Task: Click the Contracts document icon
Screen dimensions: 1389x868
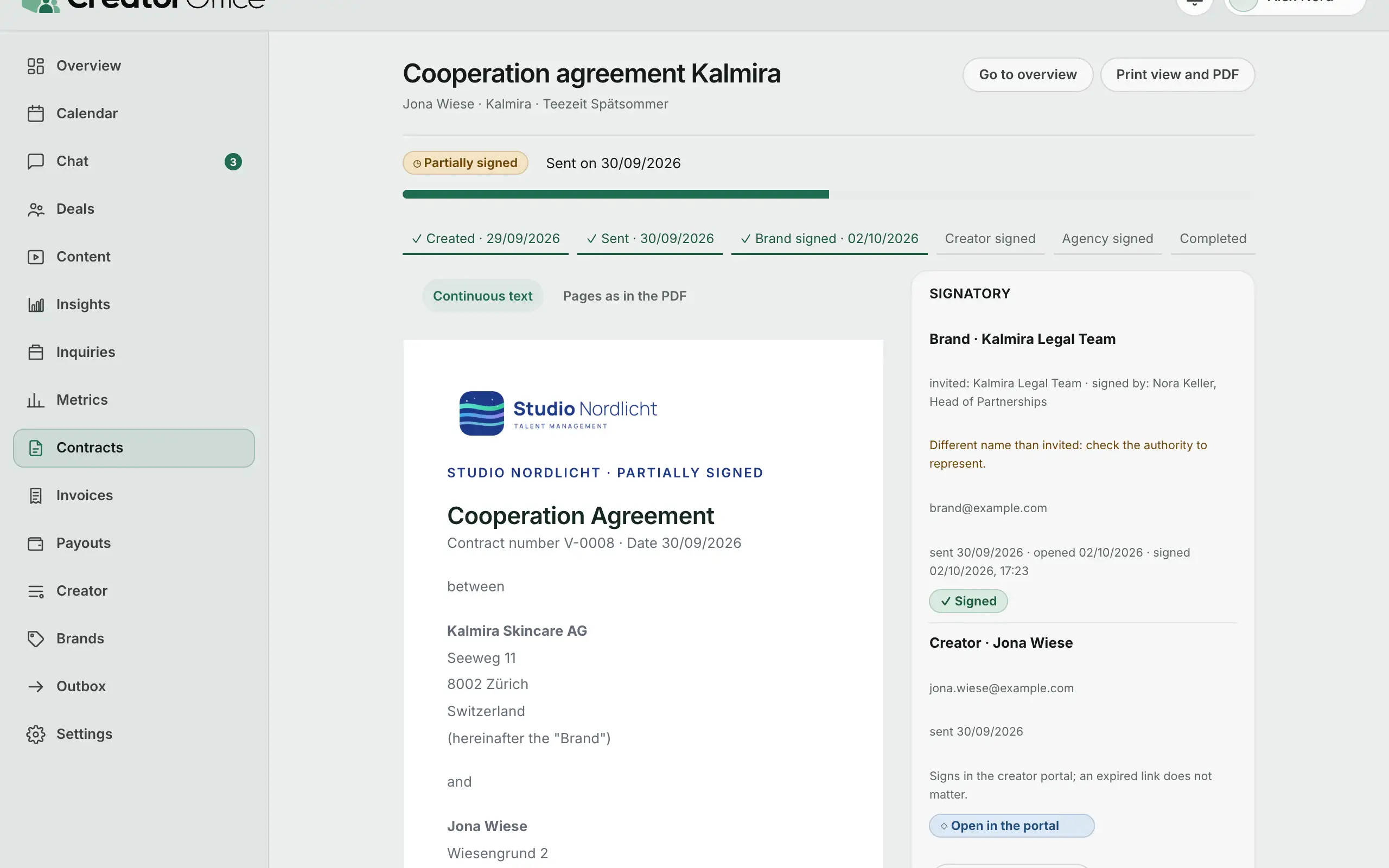Action: (36, 448)
